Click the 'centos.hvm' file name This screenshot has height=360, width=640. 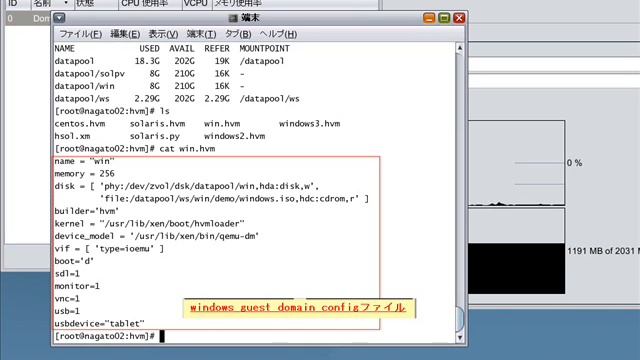[80, 124]
